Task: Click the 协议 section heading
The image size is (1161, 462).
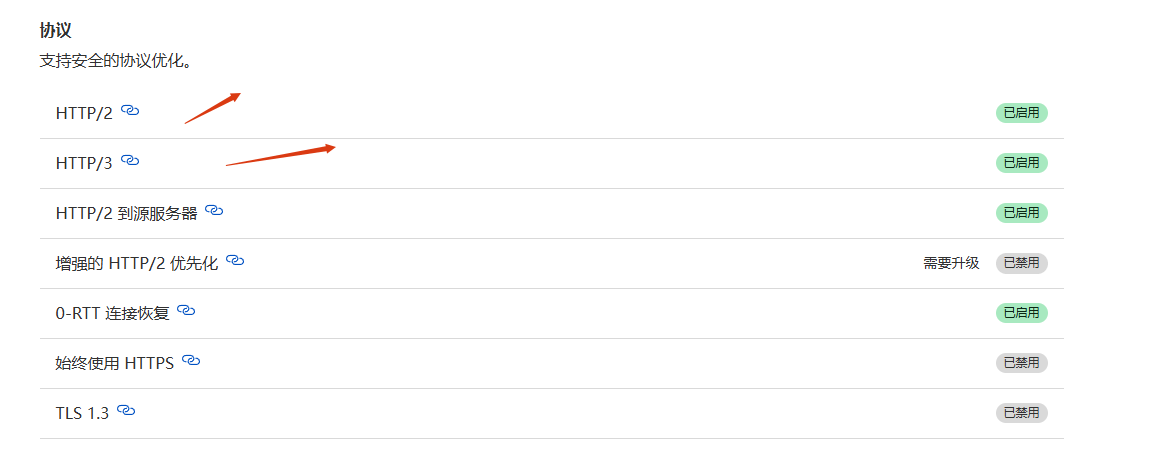Action: [x=55, y=31]
